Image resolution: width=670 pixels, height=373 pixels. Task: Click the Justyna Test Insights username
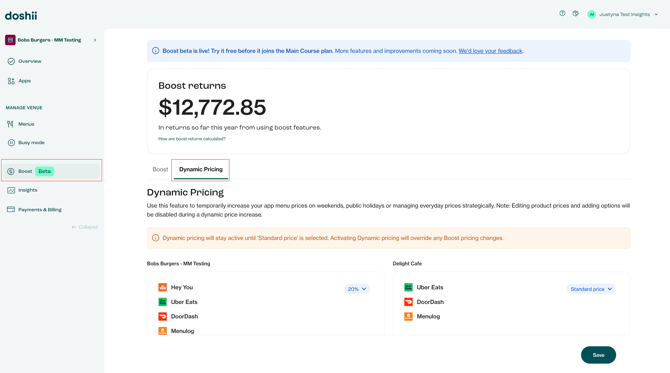(x=624, y=15)
